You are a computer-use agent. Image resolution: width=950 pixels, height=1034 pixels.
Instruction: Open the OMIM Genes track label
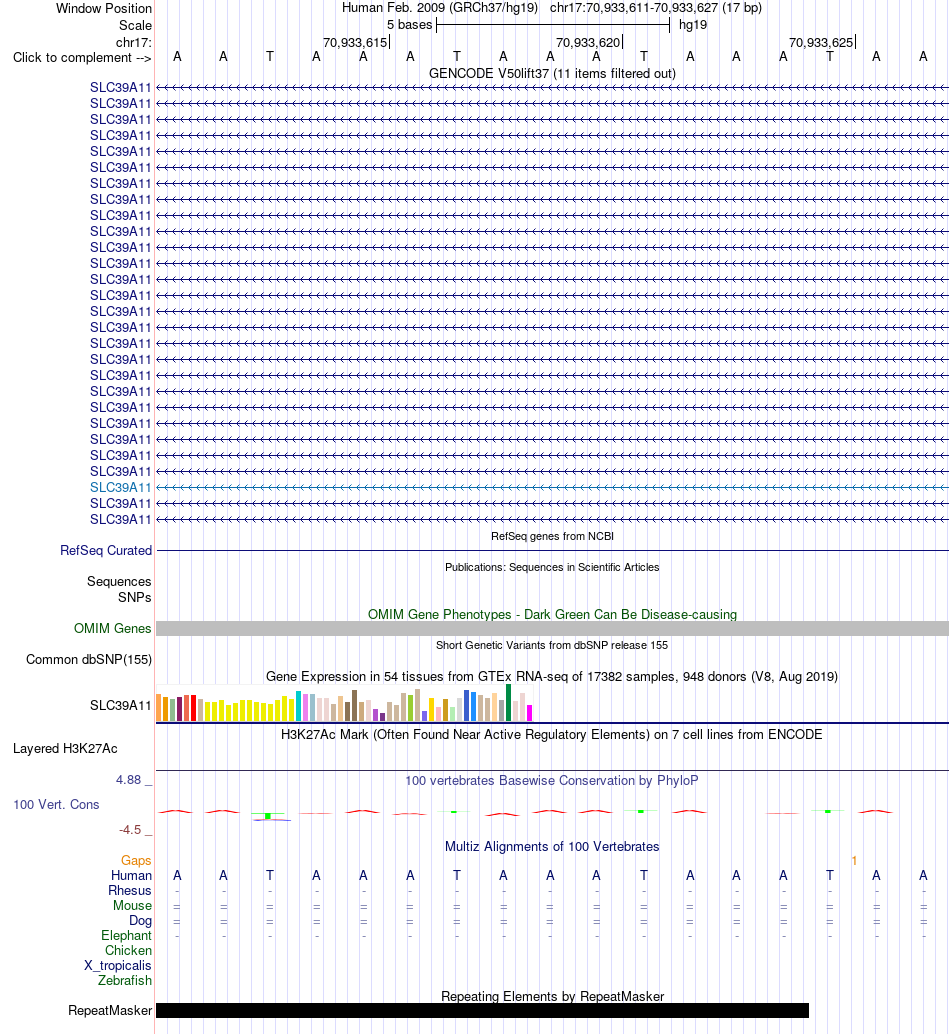pos(113,628)
